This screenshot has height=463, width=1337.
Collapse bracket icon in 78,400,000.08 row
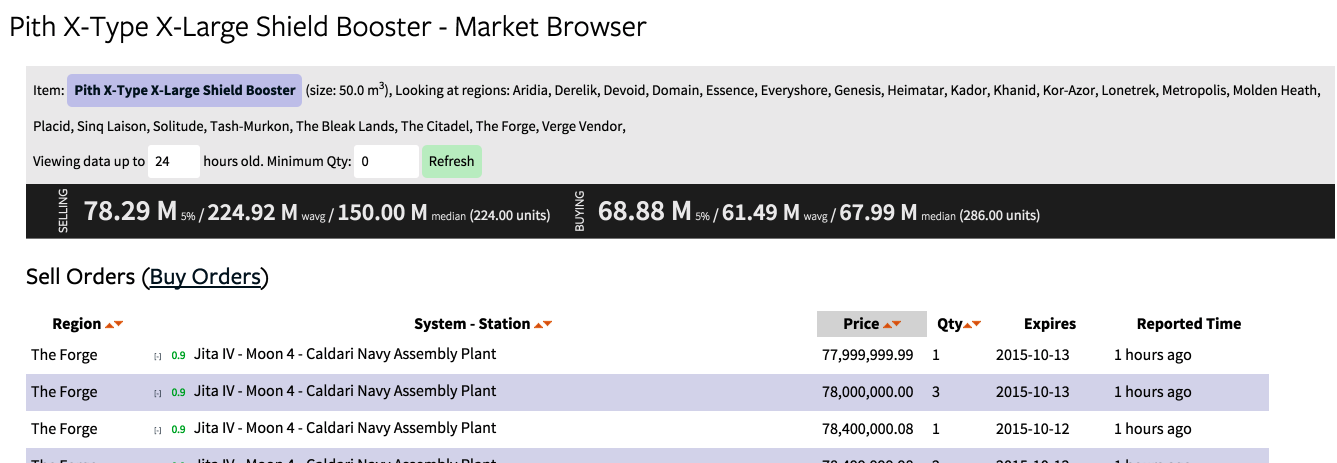point(157,430)
